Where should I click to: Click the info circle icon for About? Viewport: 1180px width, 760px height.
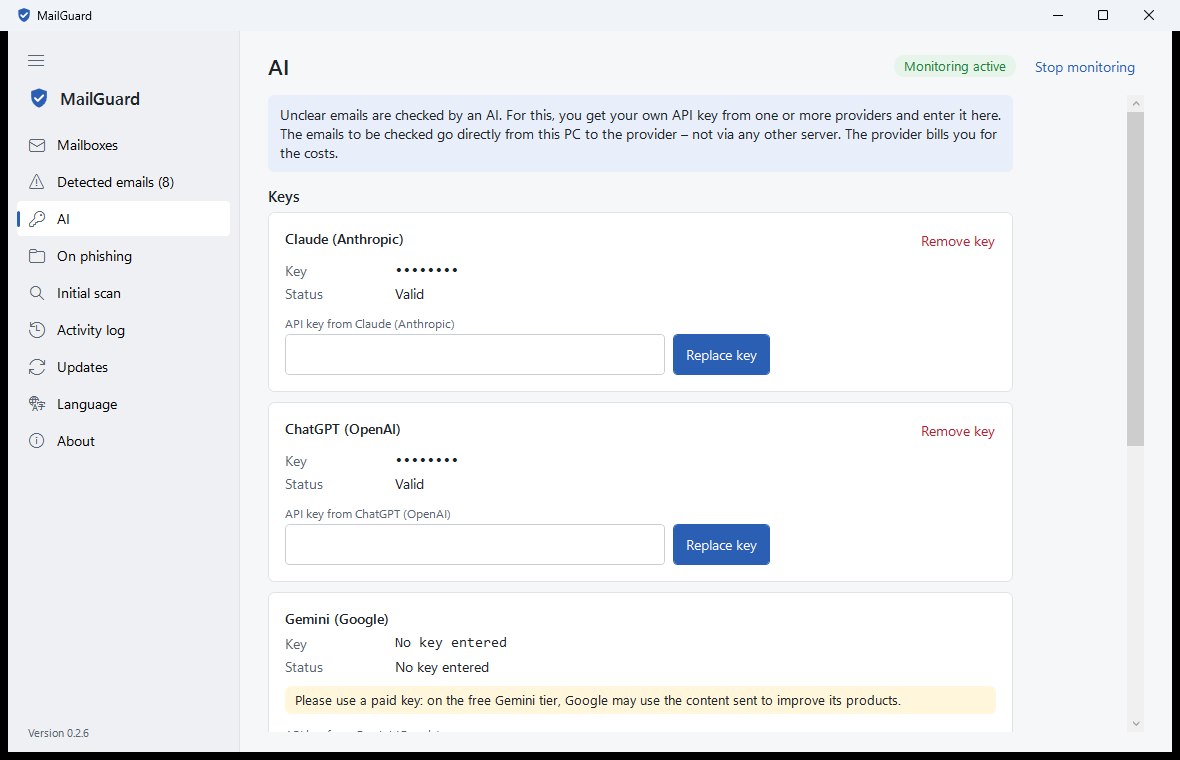(37, 441)
